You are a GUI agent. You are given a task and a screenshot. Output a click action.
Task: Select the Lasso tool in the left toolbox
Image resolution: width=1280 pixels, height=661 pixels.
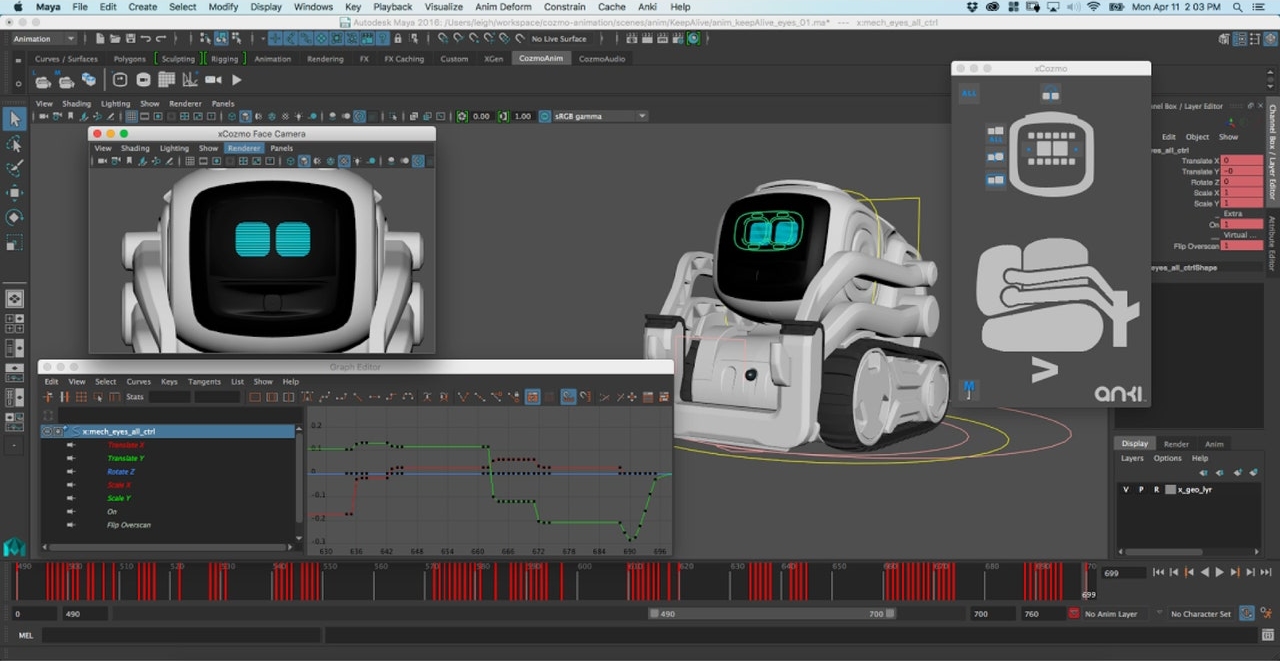pos(14,143)
